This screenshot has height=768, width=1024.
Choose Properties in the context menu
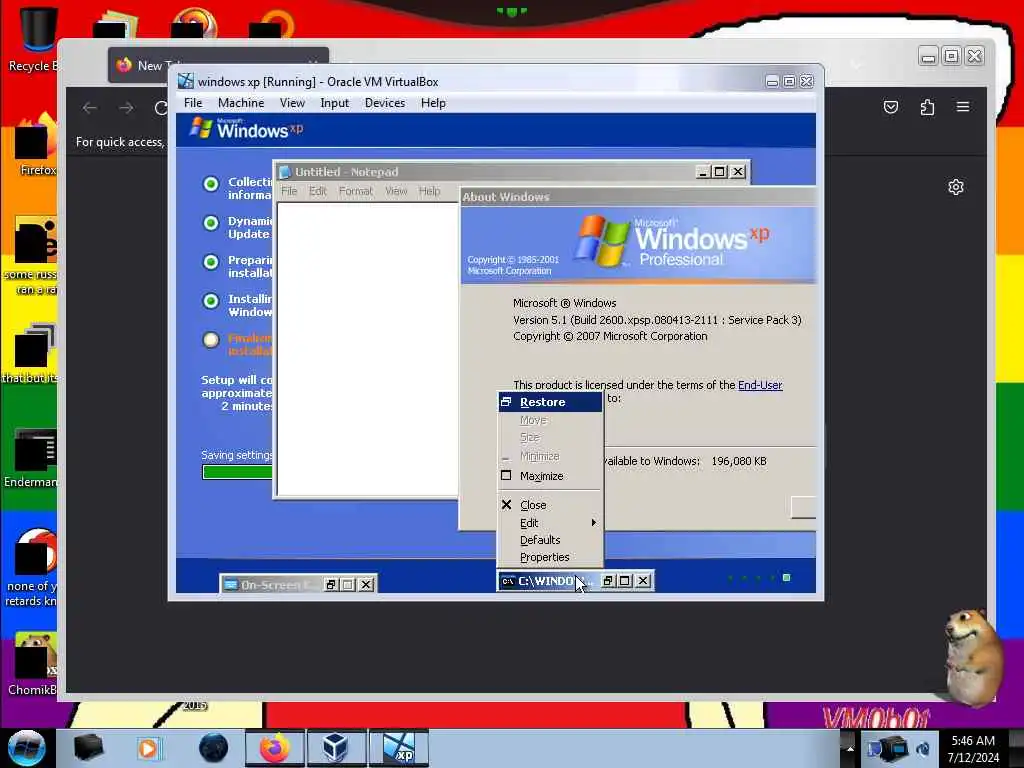coord(550,557)
